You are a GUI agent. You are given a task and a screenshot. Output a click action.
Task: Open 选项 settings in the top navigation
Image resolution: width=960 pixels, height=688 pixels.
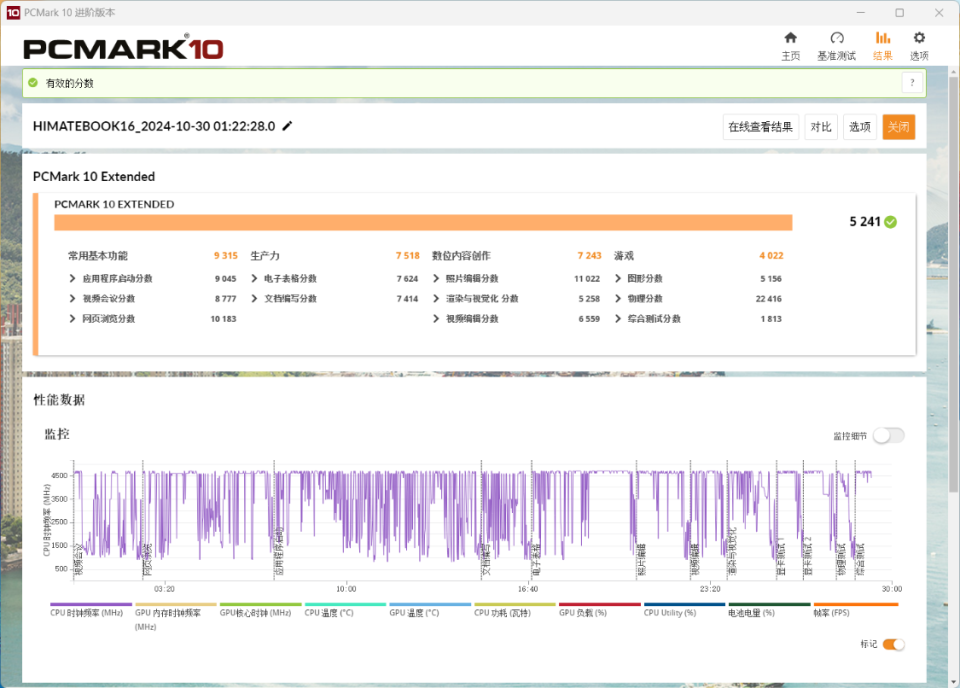click(x=919, y=47)
